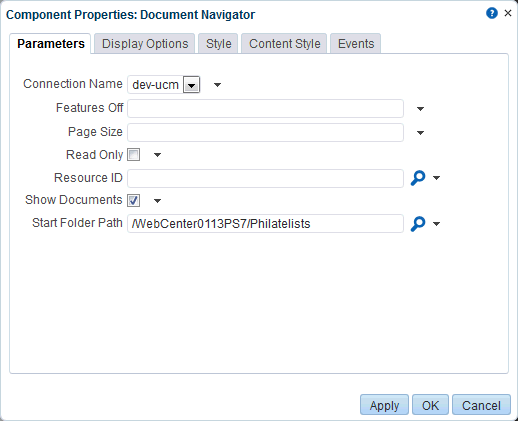Click the Resource ID search magnifier icon
The image size is (518, 421).
tap(418, 178)
